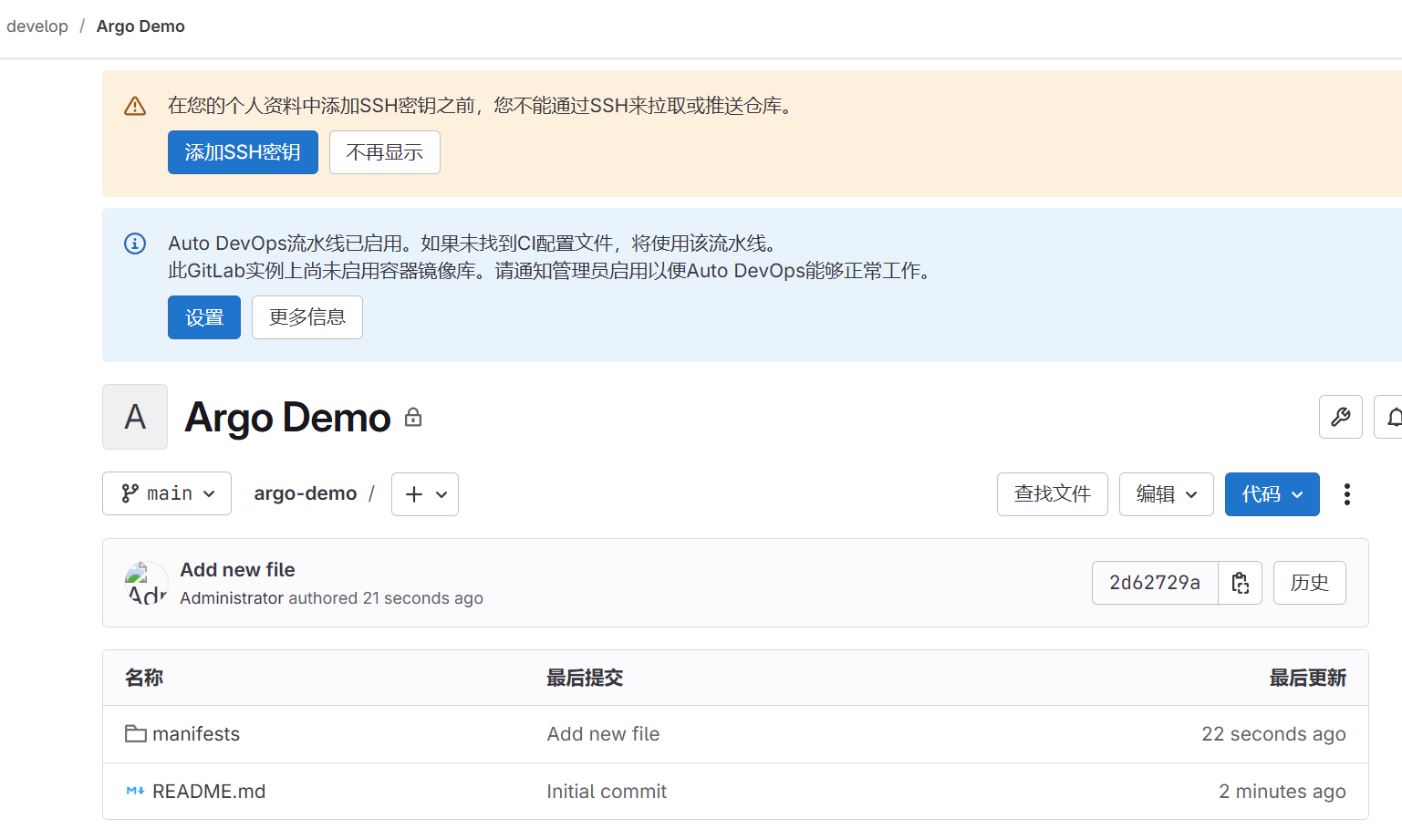Dismiss SSH banner with 不再显示
The width and height of the screenshot is (1402, 840).
(385, 152)
